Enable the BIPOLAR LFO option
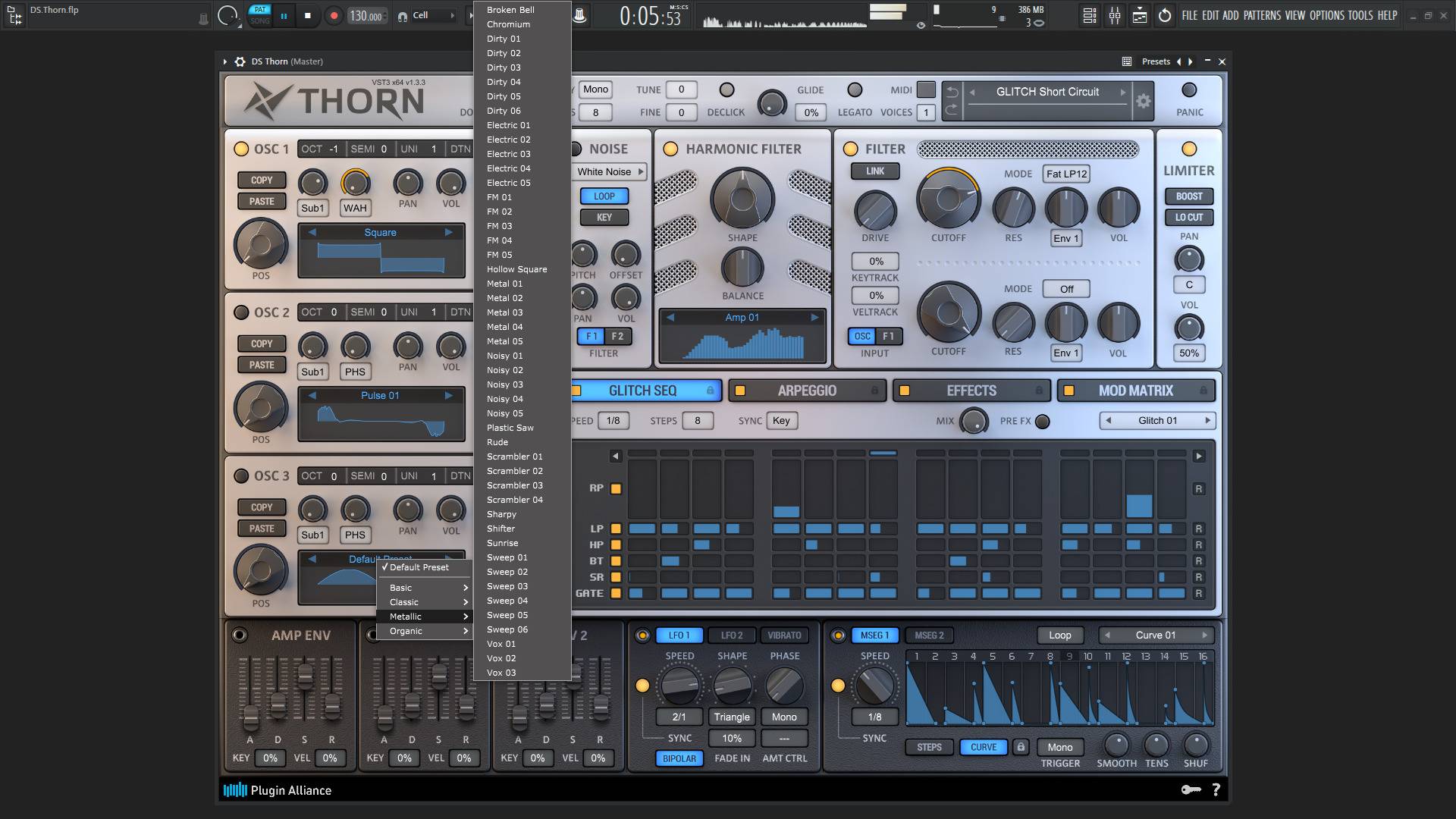This screenshot has height=819, width=1456. 679,758
